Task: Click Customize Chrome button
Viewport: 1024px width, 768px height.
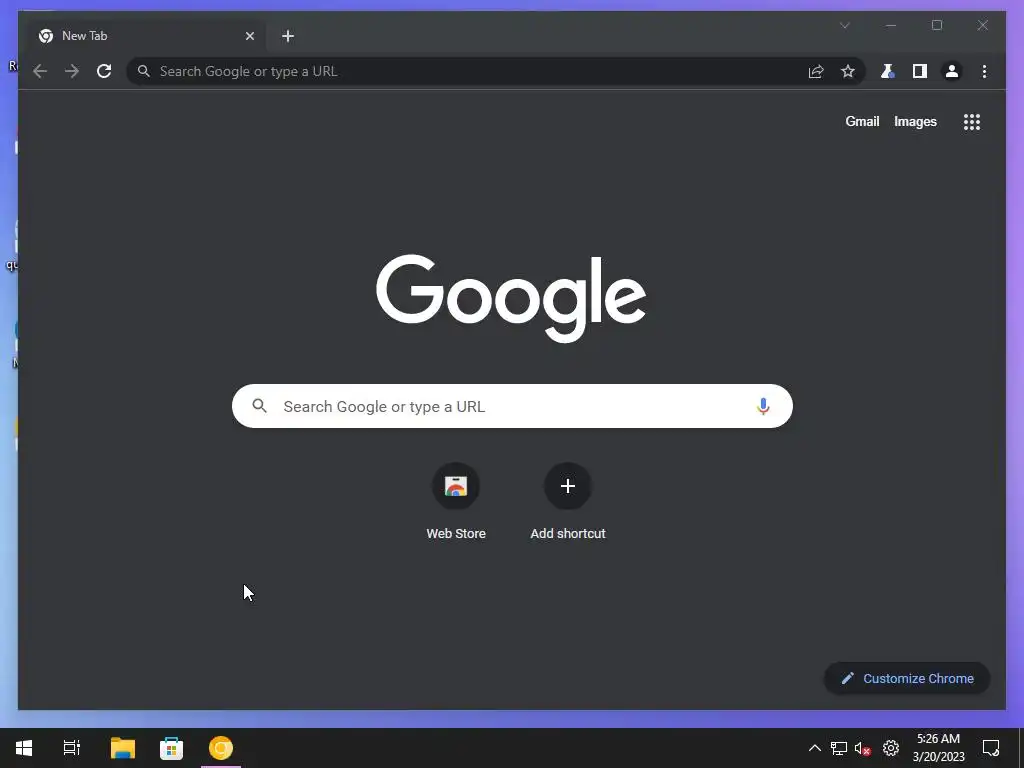Action: (906, 679)
